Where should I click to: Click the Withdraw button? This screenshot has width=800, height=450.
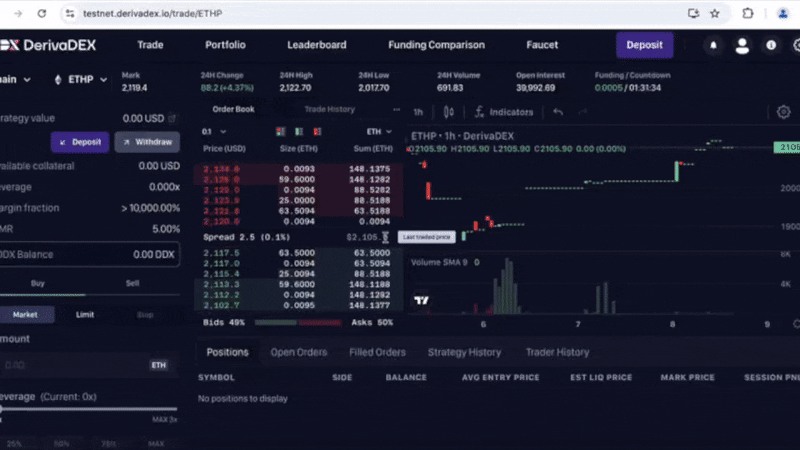click(x=147, y=142)
